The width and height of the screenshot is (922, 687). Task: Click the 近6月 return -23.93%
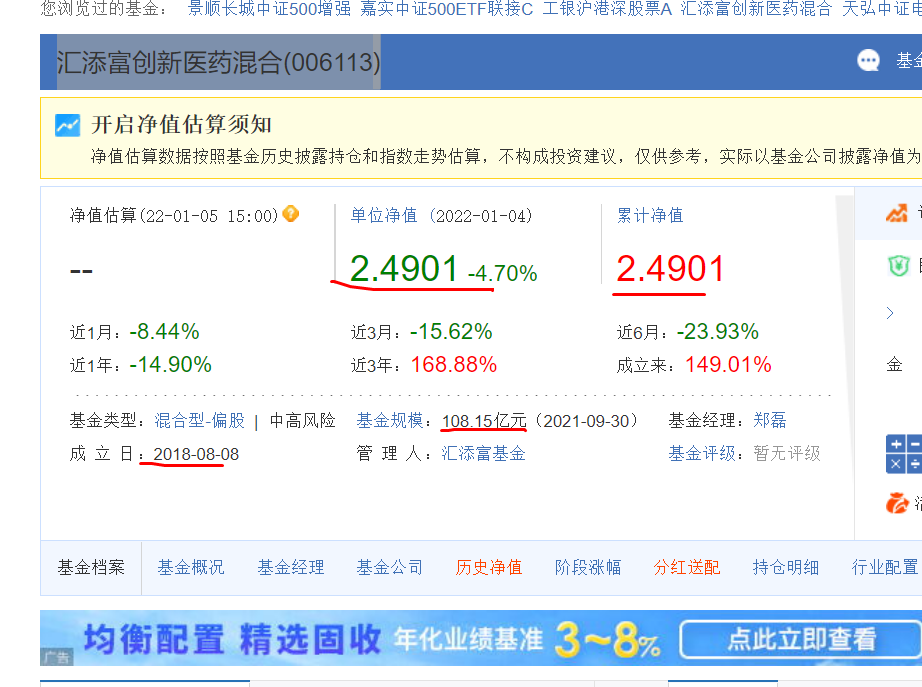pyautogui.click(x=717, y=332)
